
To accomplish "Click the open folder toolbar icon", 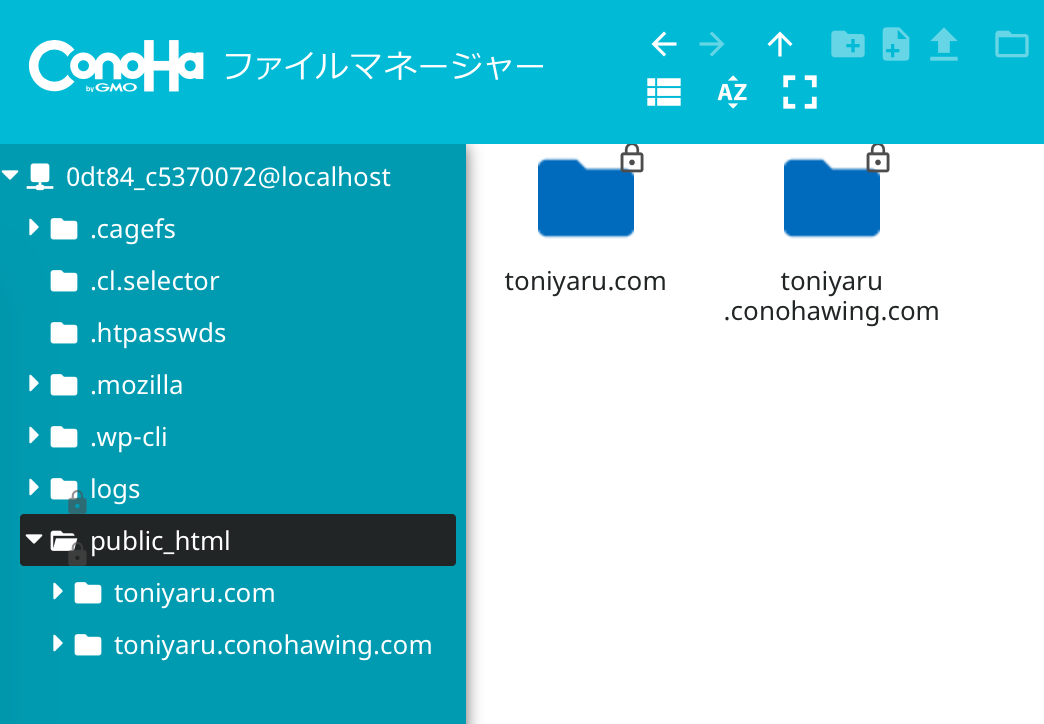I will coord(1011,45).
